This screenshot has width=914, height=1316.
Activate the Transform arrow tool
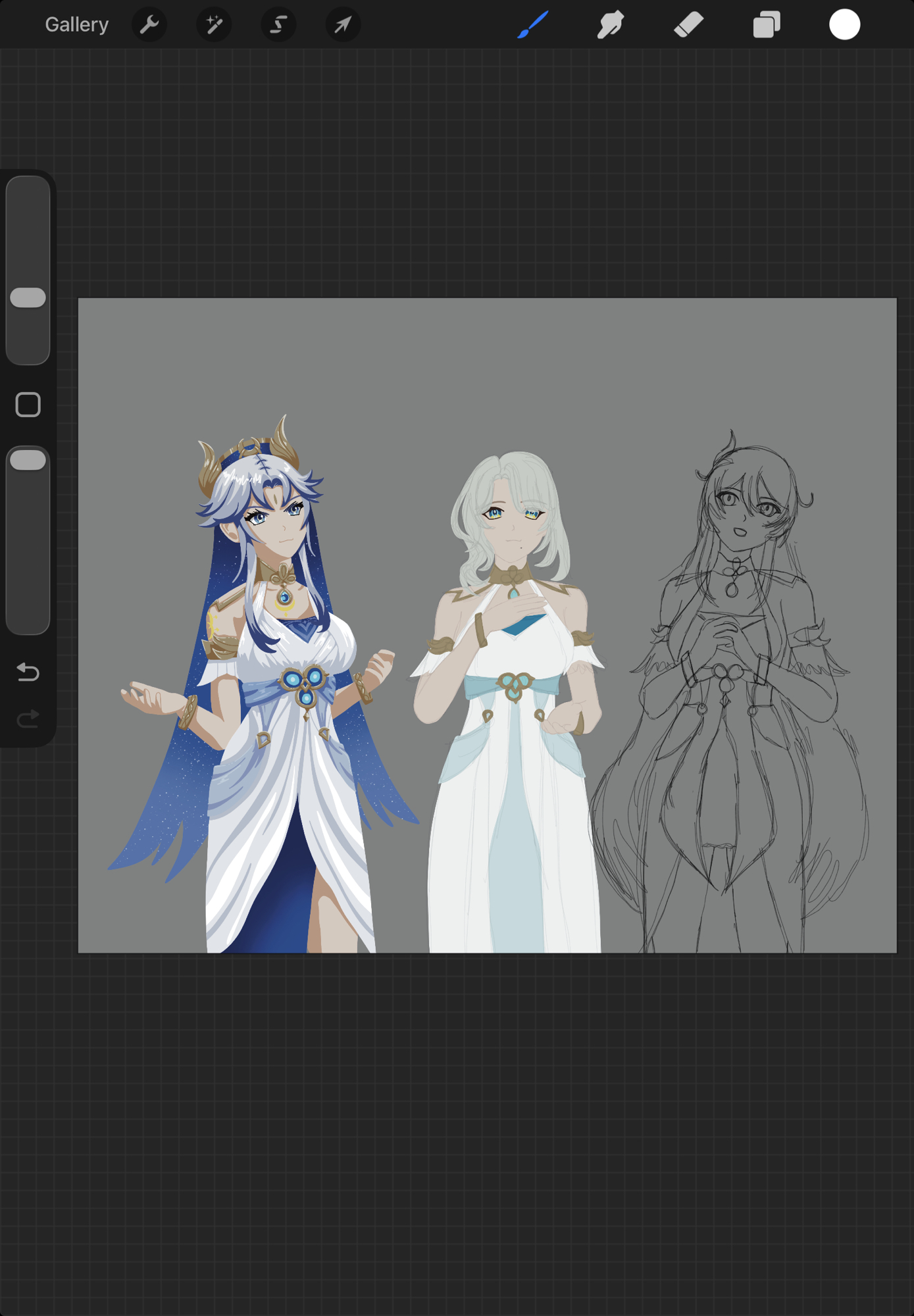pos(343,25)
